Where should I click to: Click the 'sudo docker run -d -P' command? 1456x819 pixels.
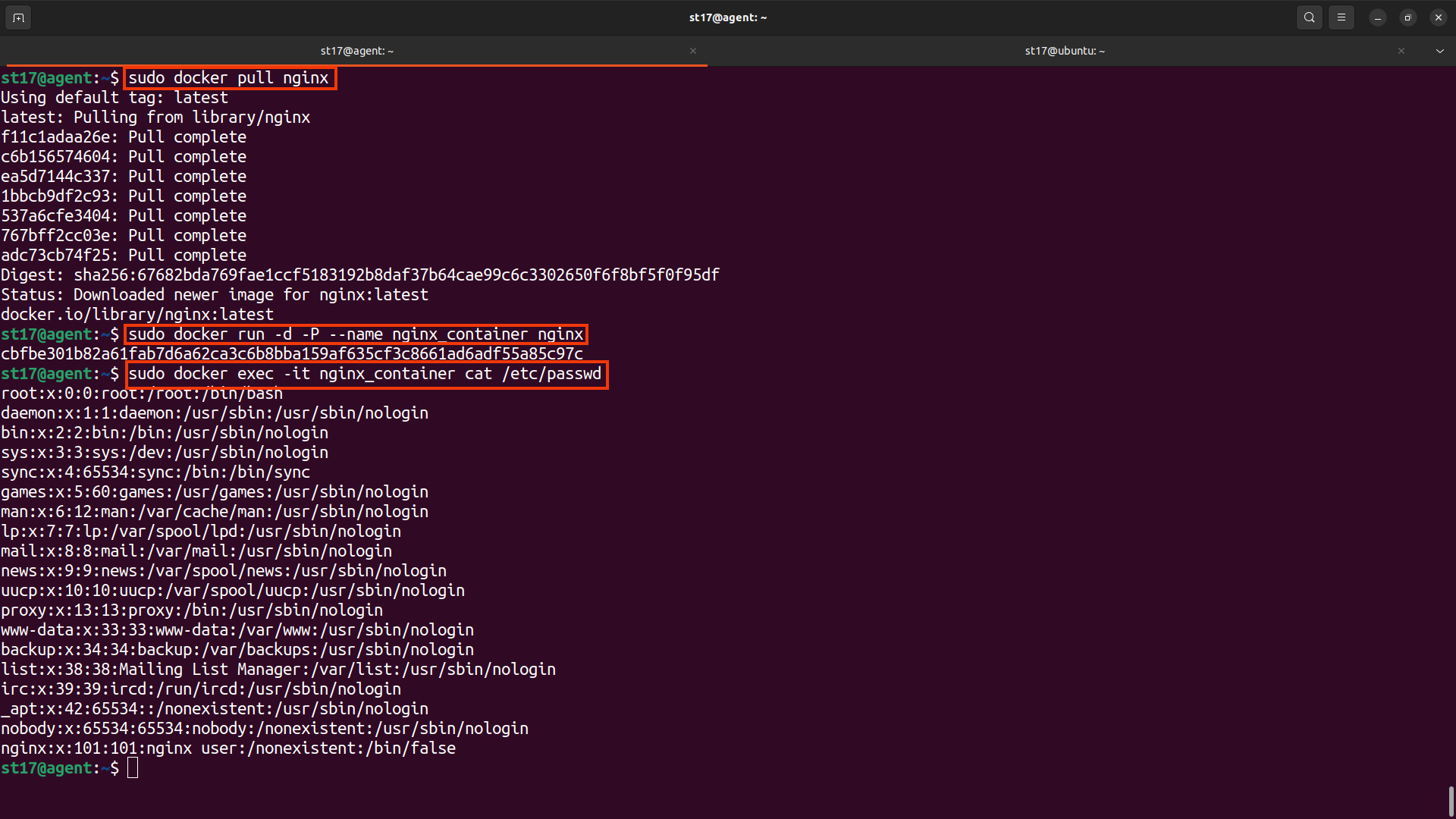coord(356,334)
